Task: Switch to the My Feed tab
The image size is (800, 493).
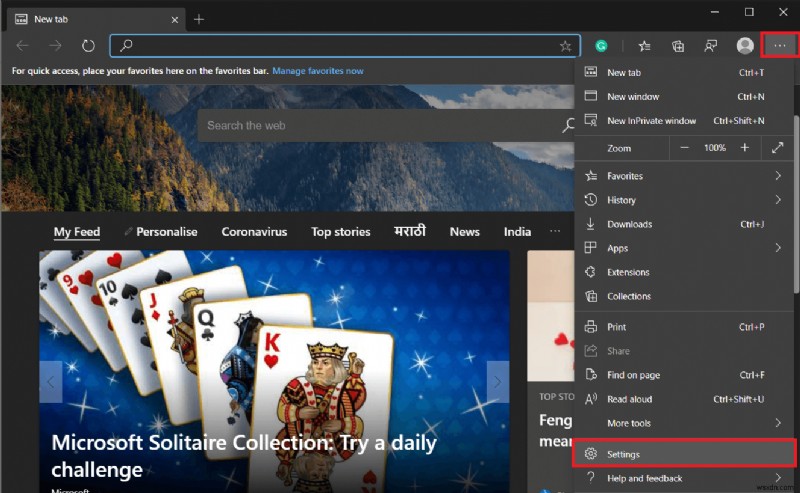Action: 77,232
